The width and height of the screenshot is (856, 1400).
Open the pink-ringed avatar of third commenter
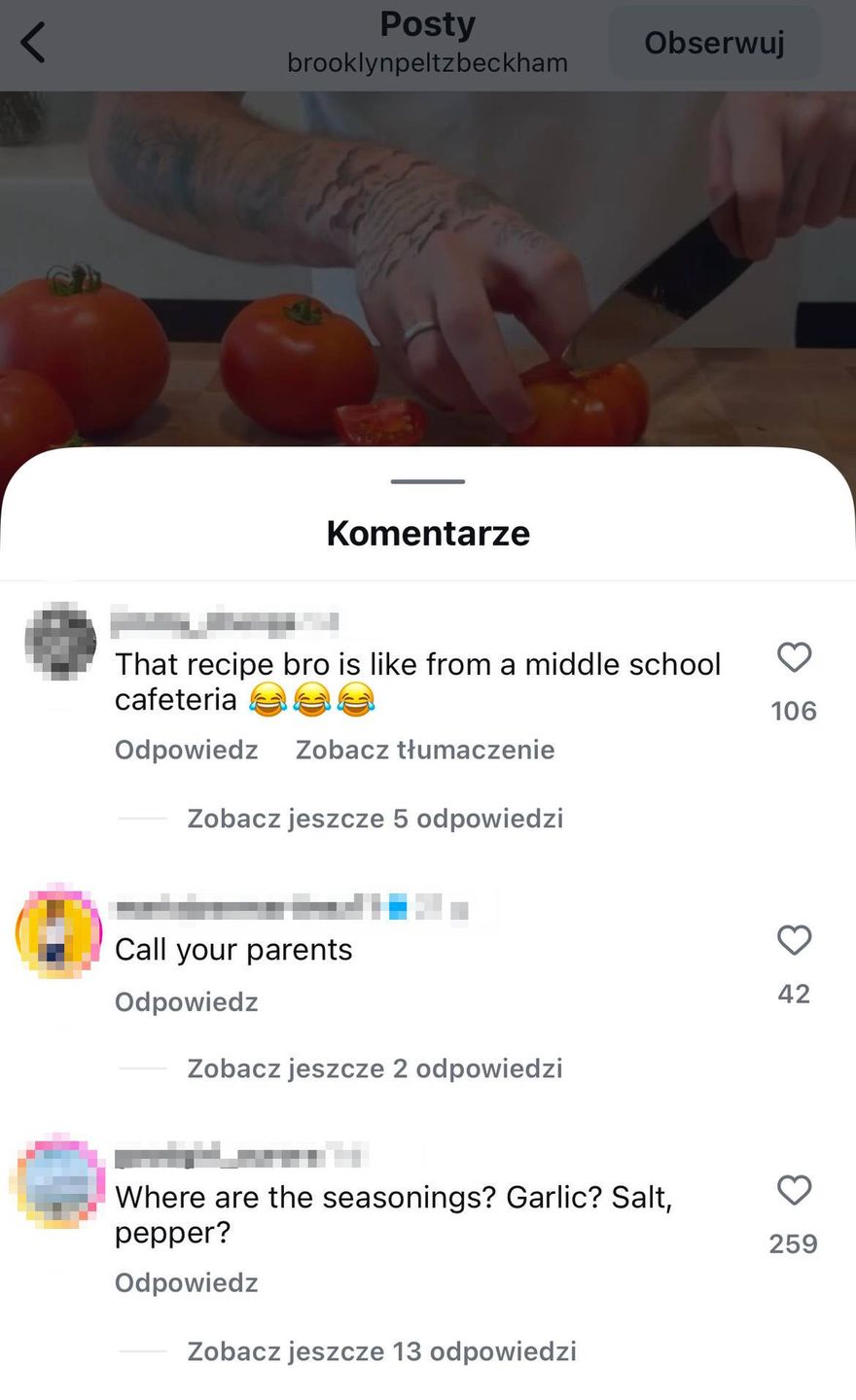pos(59,1180)
